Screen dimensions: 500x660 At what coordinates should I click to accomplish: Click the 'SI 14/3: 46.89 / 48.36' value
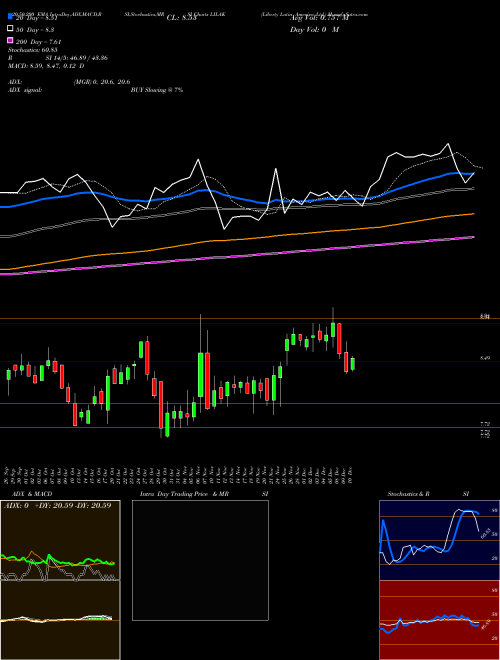click(x=77, y=58)
